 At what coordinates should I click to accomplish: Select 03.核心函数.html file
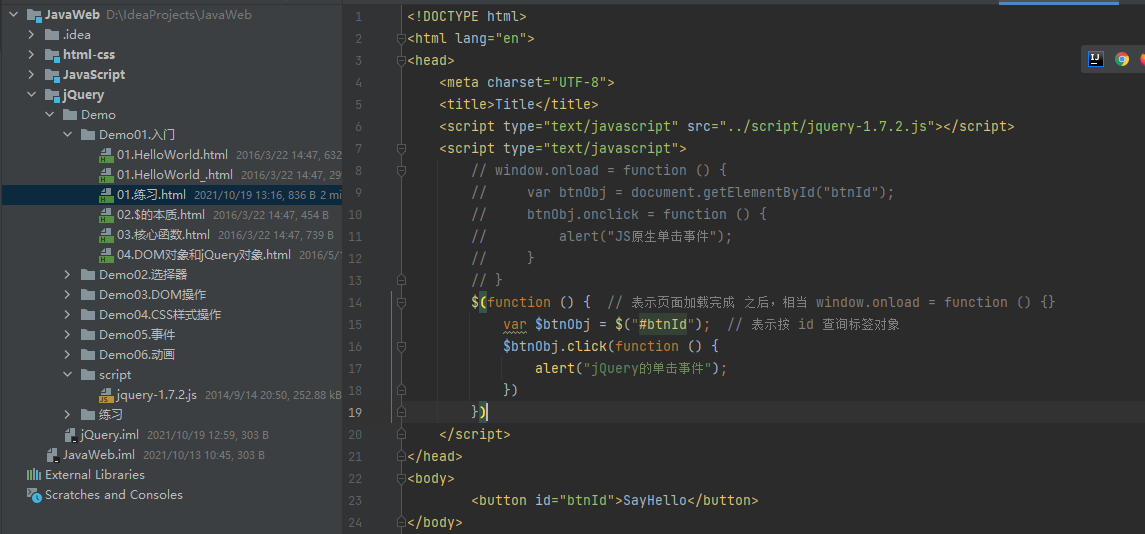coord(163,234)
